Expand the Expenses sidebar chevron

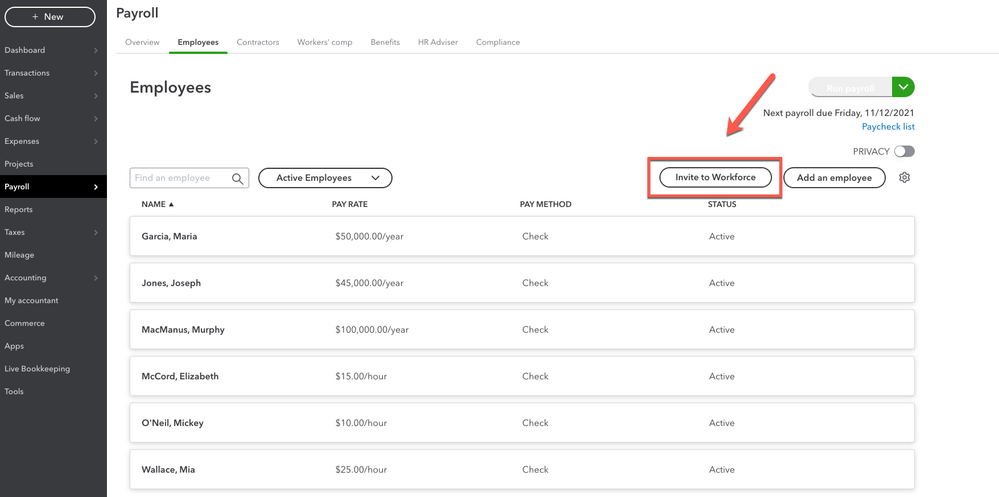click(96, 141)
